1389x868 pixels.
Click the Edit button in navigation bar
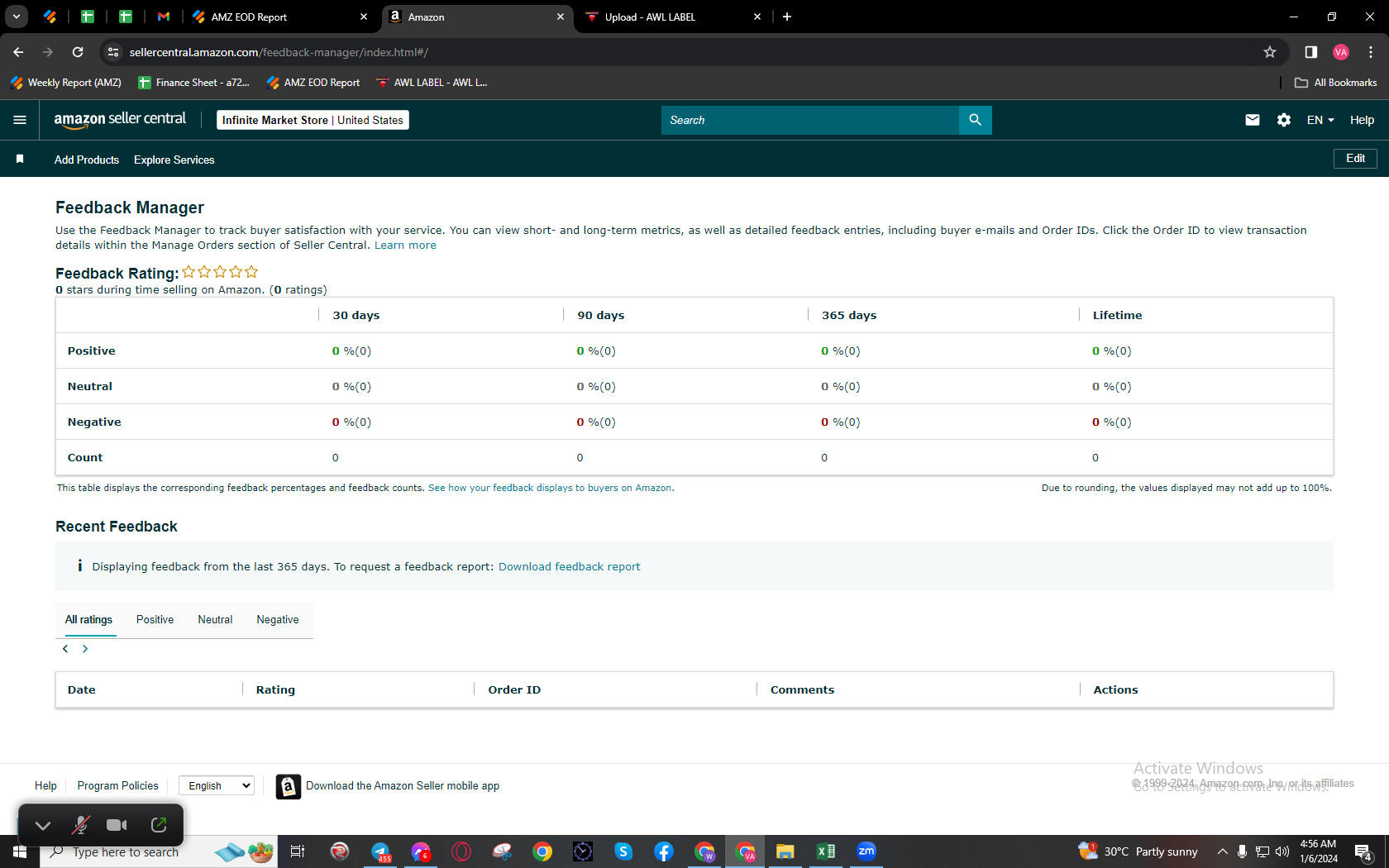coord(1356,159)
